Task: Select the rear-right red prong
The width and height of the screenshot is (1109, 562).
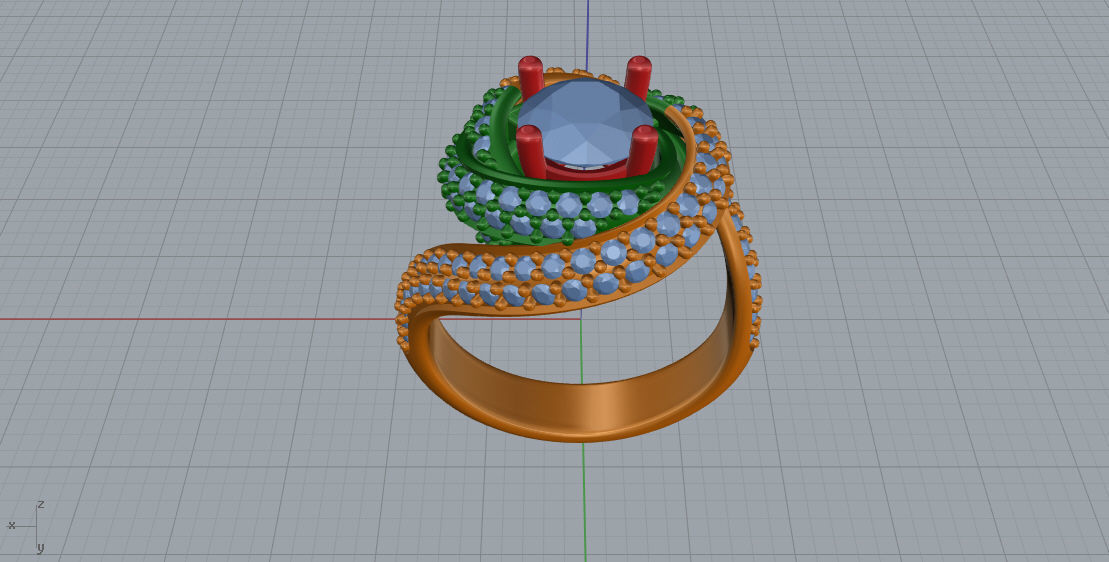Action: click(638, 76)
